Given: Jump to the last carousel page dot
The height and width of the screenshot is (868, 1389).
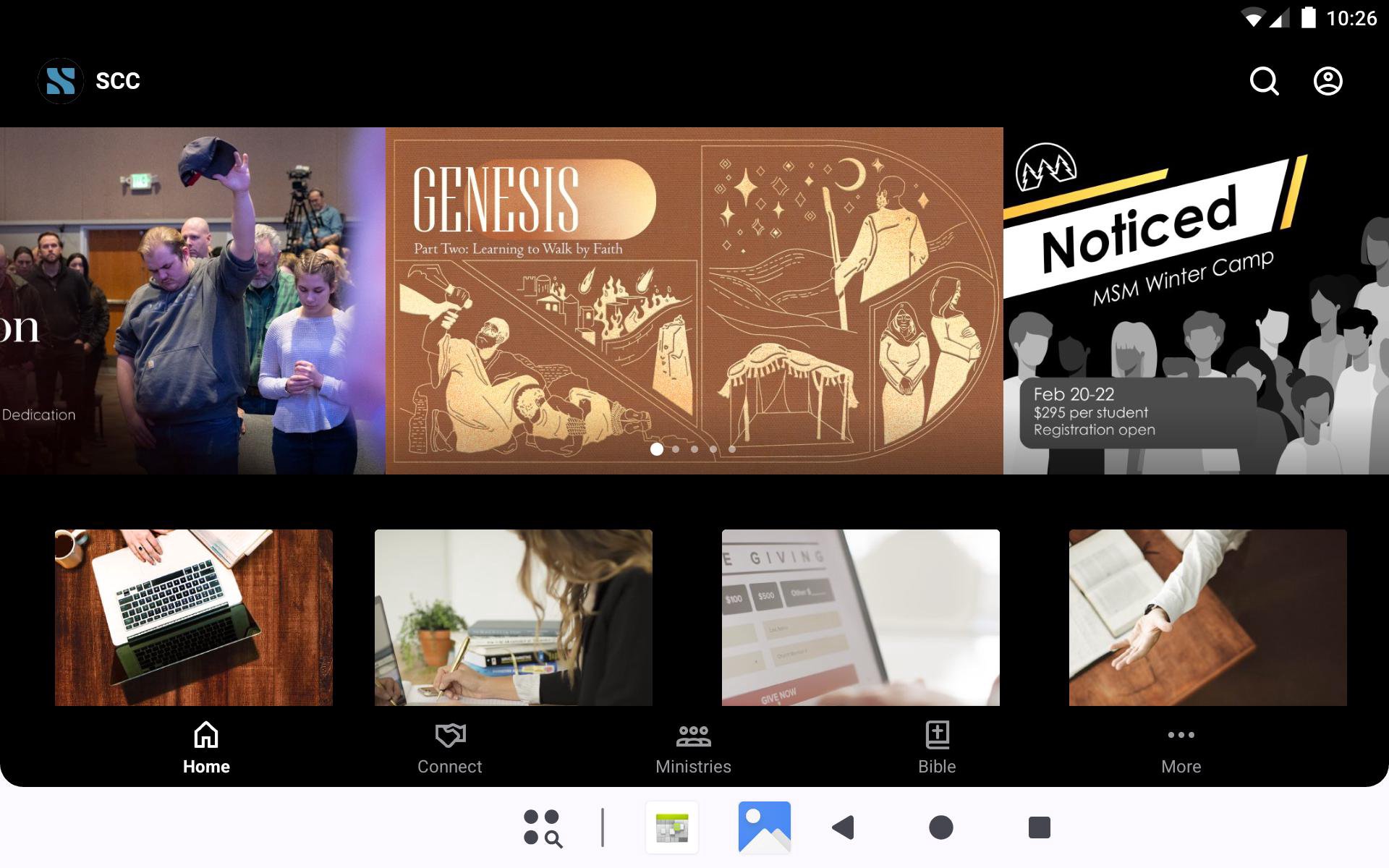Looking at the screenshot, I should (732, 449).
